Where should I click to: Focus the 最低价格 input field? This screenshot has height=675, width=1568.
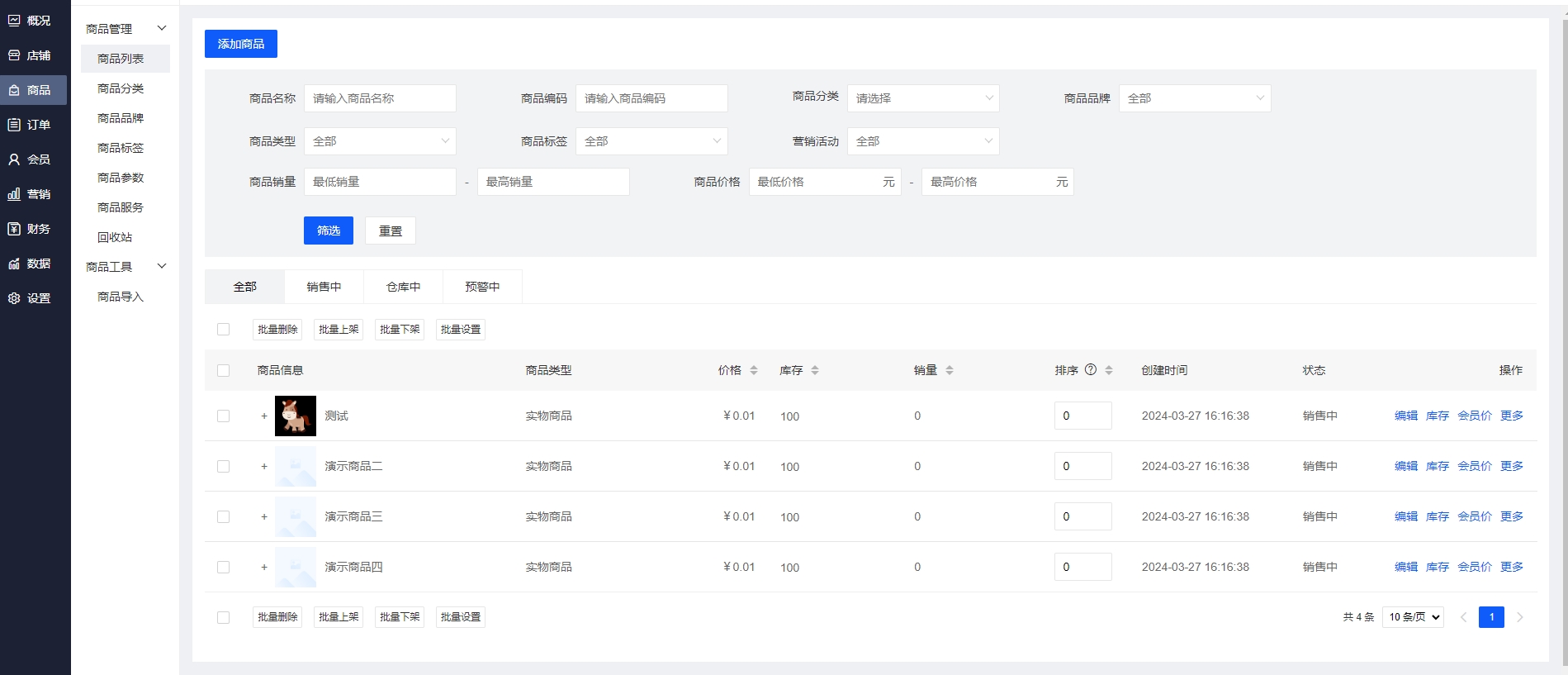point(825,182)
